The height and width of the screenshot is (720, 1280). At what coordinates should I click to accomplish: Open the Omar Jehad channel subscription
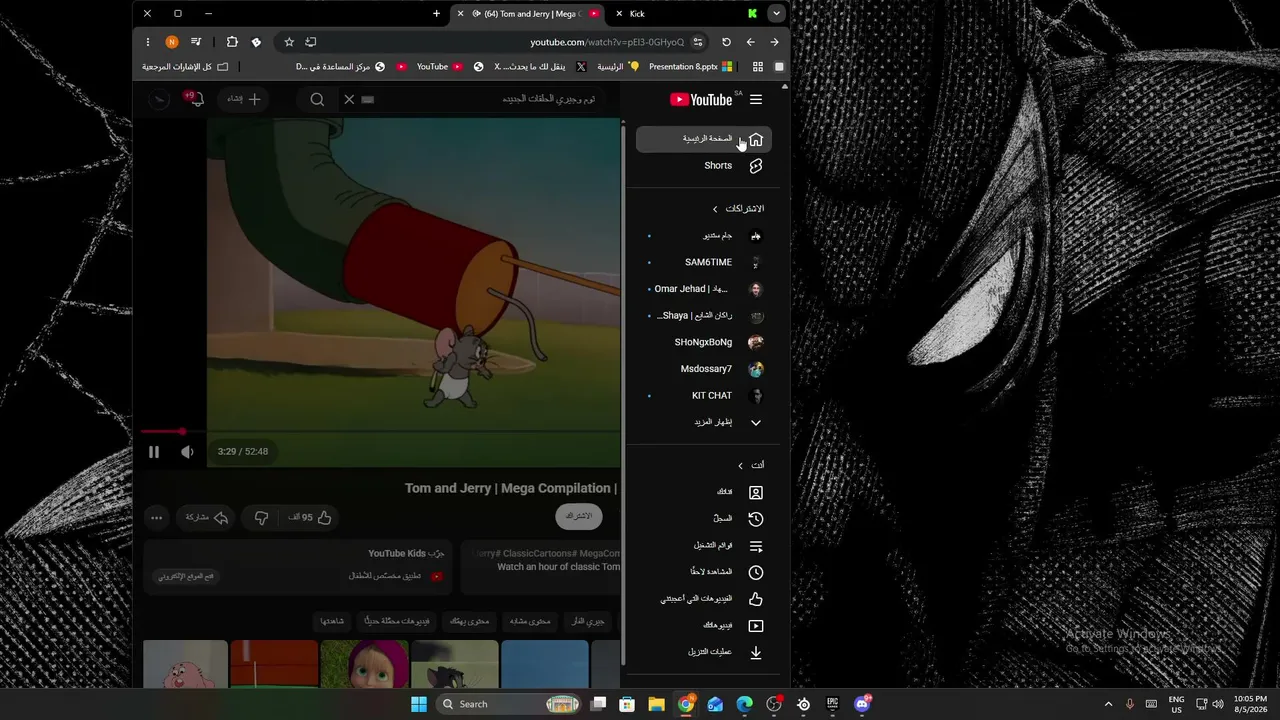coord(704,289)
